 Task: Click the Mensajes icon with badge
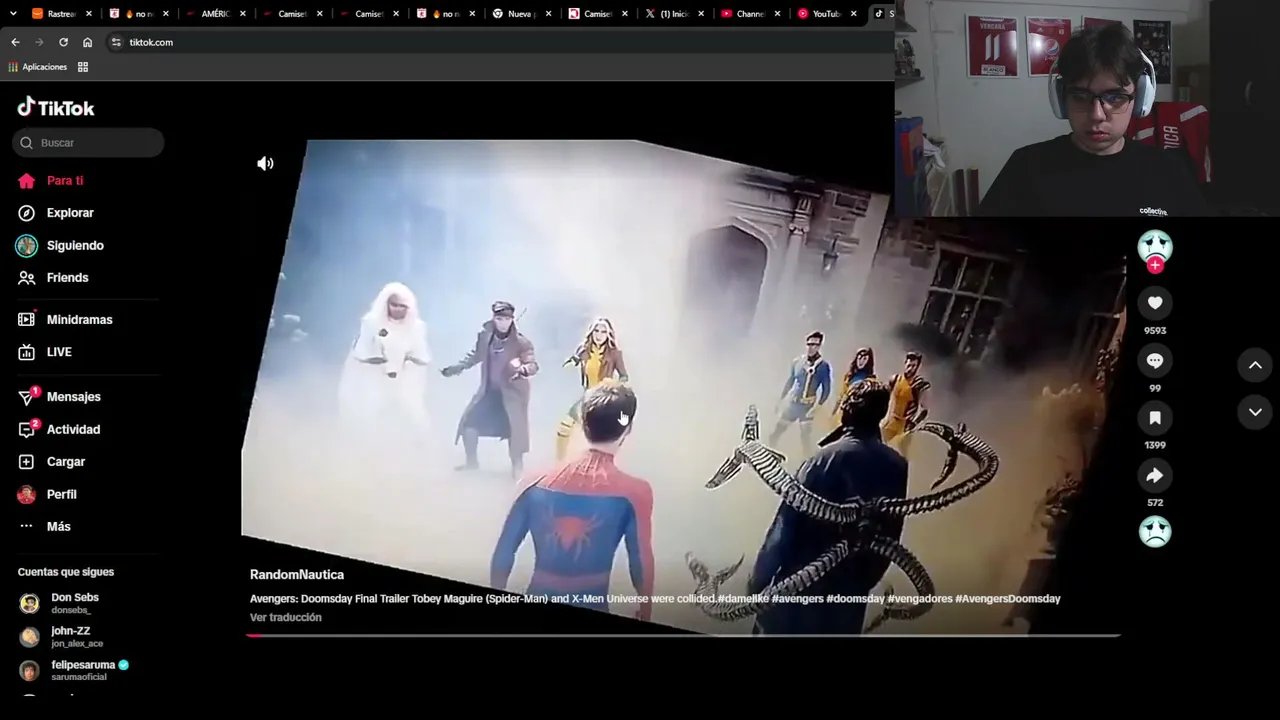click(x=27, y=397)
